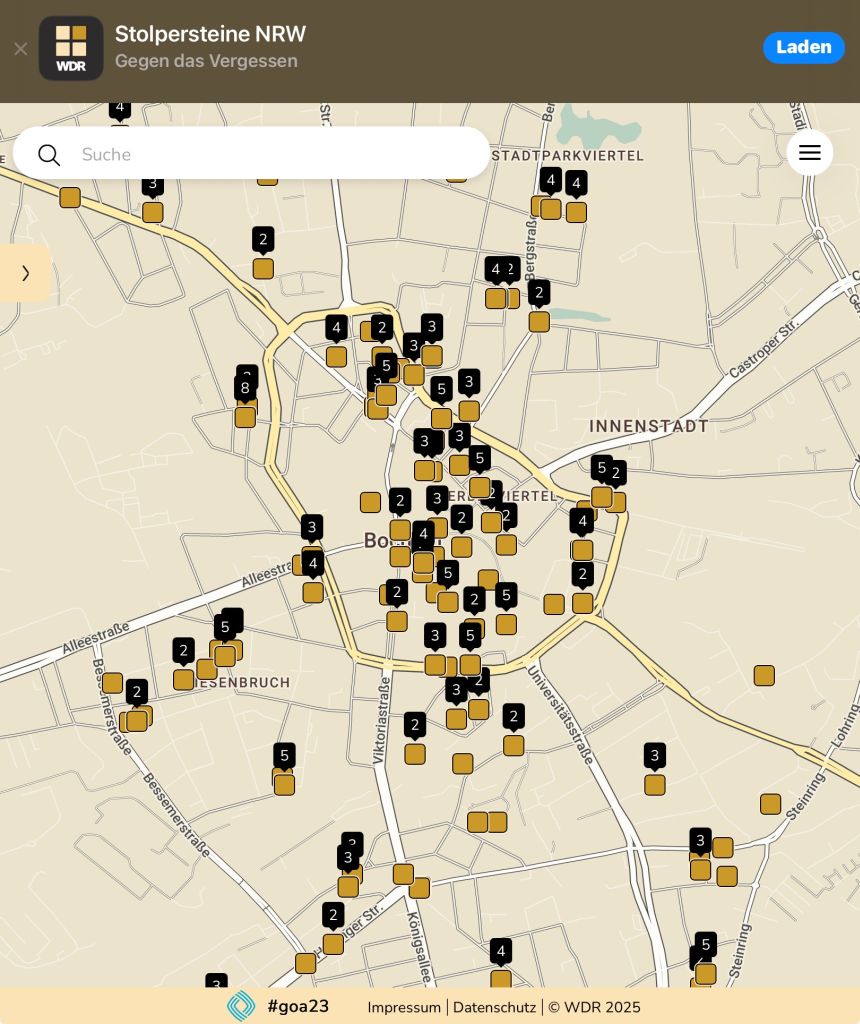
Task: Open the hamburger menu
Action: [x=809, y=153]
